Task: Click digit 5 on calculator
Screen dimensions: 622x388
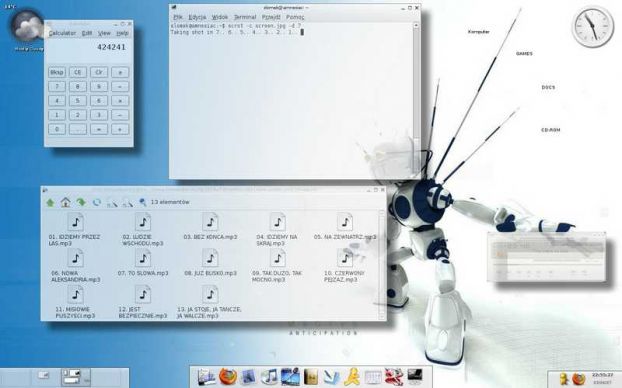Action: click(x=78, y=101)
